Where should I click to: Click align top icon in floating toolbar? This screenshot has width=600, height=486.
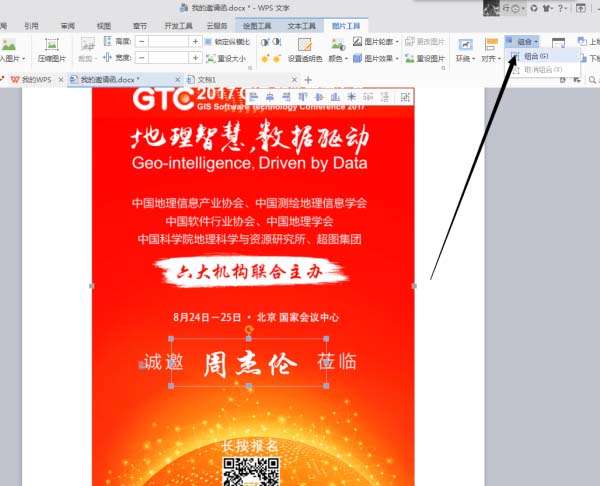click(302, 97)
